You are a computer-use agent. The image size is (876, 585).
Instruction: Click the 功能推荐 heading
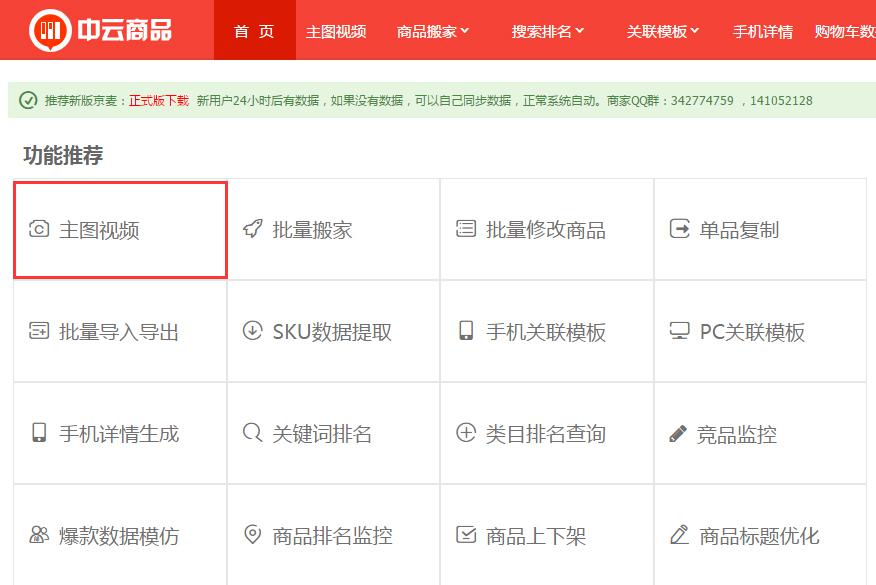pyautogui.click(x=63, y=155)
